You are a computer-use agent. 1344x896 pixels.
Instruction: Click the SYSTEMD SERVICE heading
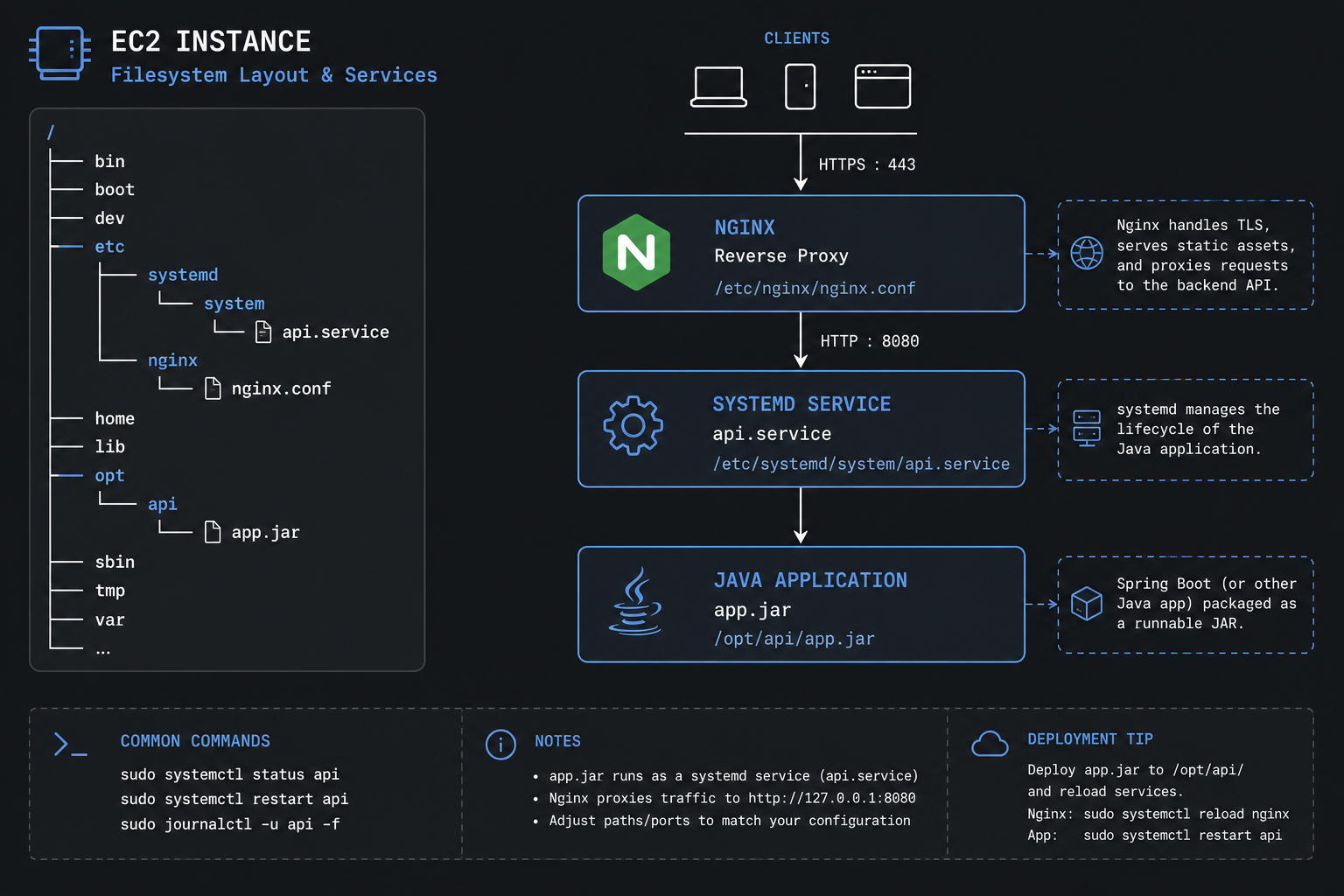[801, 404]
